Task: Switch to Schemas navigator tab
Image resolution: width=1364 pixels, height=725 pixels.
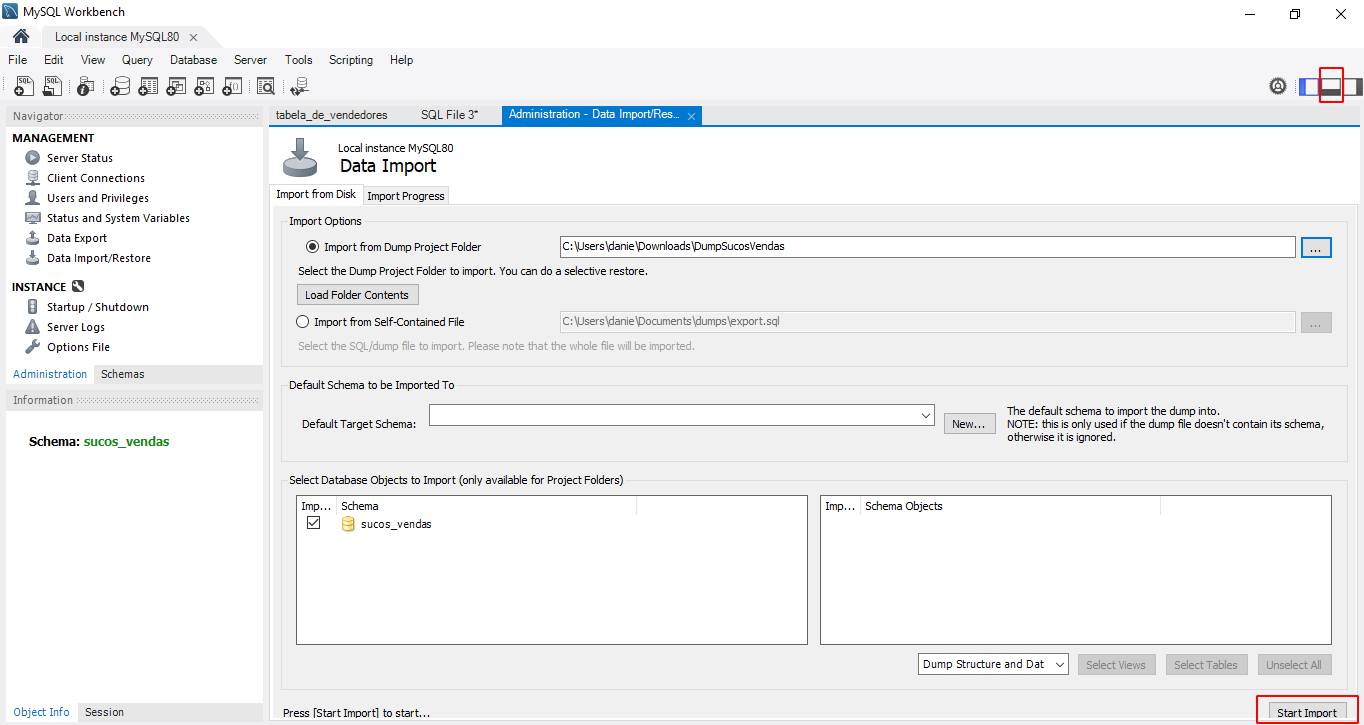Action: [x=122, y=374]
